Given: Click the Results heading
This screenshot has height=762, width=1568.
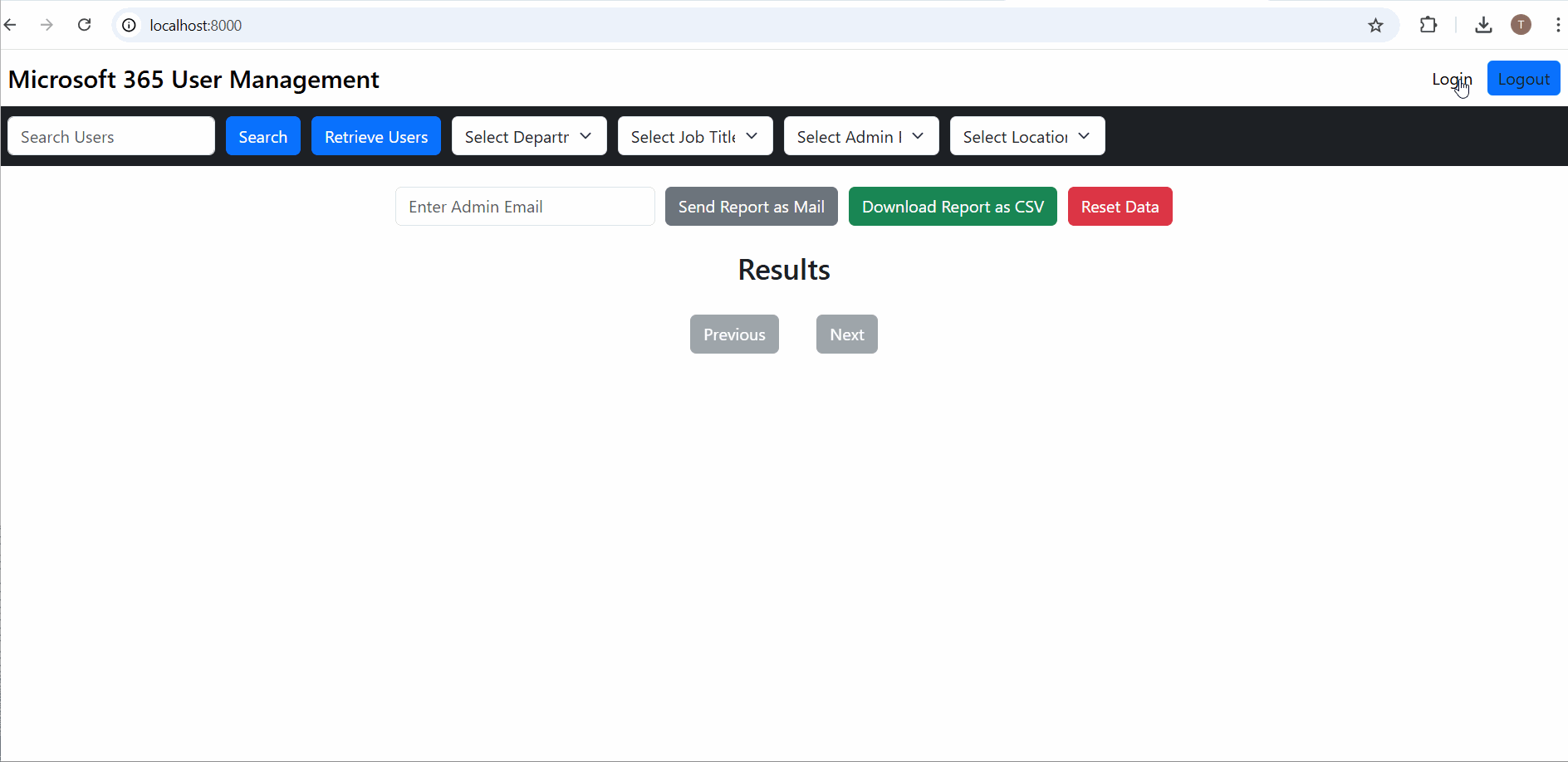Looking at the screenshot, I should [784, 270].
